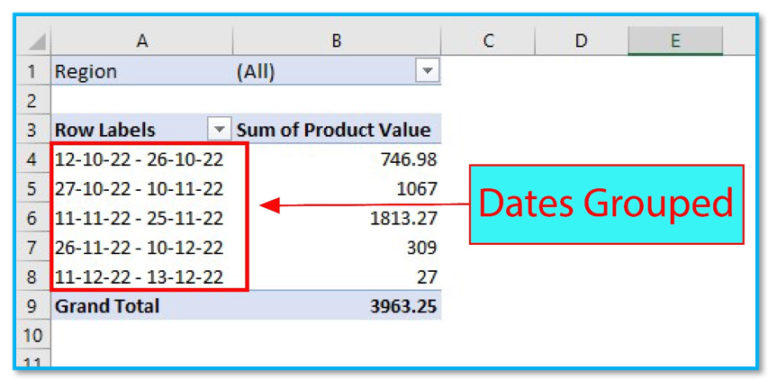
Task: Open the Region filter dropdown arrow
Action: pos(427,71)
